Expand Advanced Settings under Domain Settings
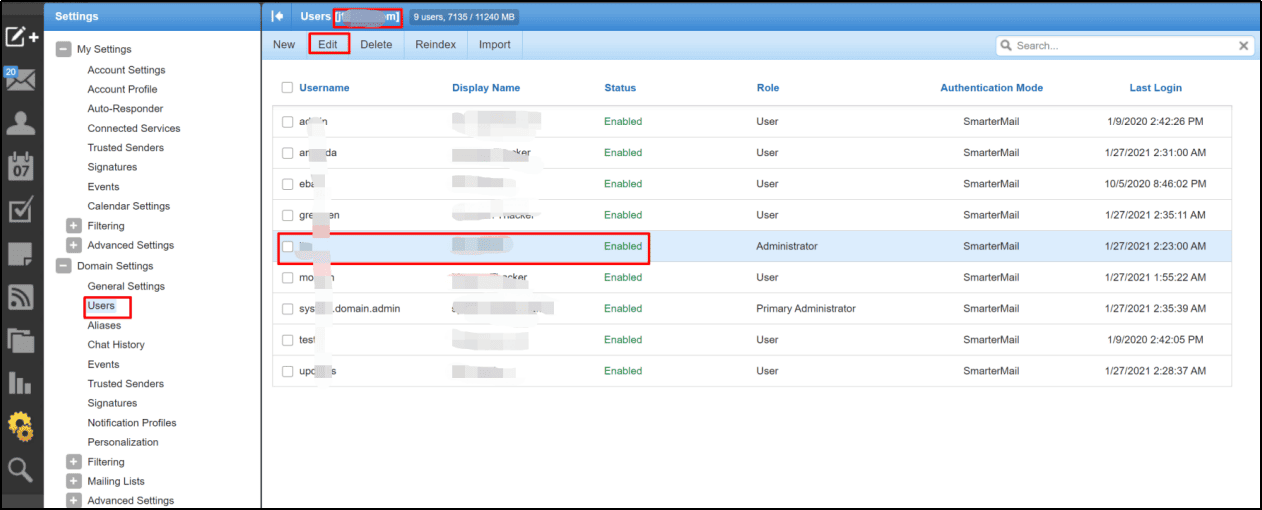Viewport: 1262px width, 510px height. tap(73, 500)
